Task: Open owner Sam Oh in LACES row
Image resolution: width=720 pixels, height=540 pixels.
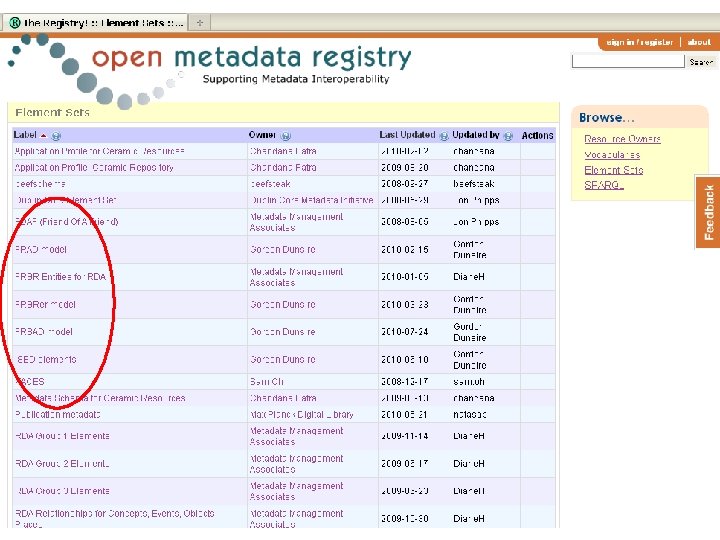Action: 267,382
